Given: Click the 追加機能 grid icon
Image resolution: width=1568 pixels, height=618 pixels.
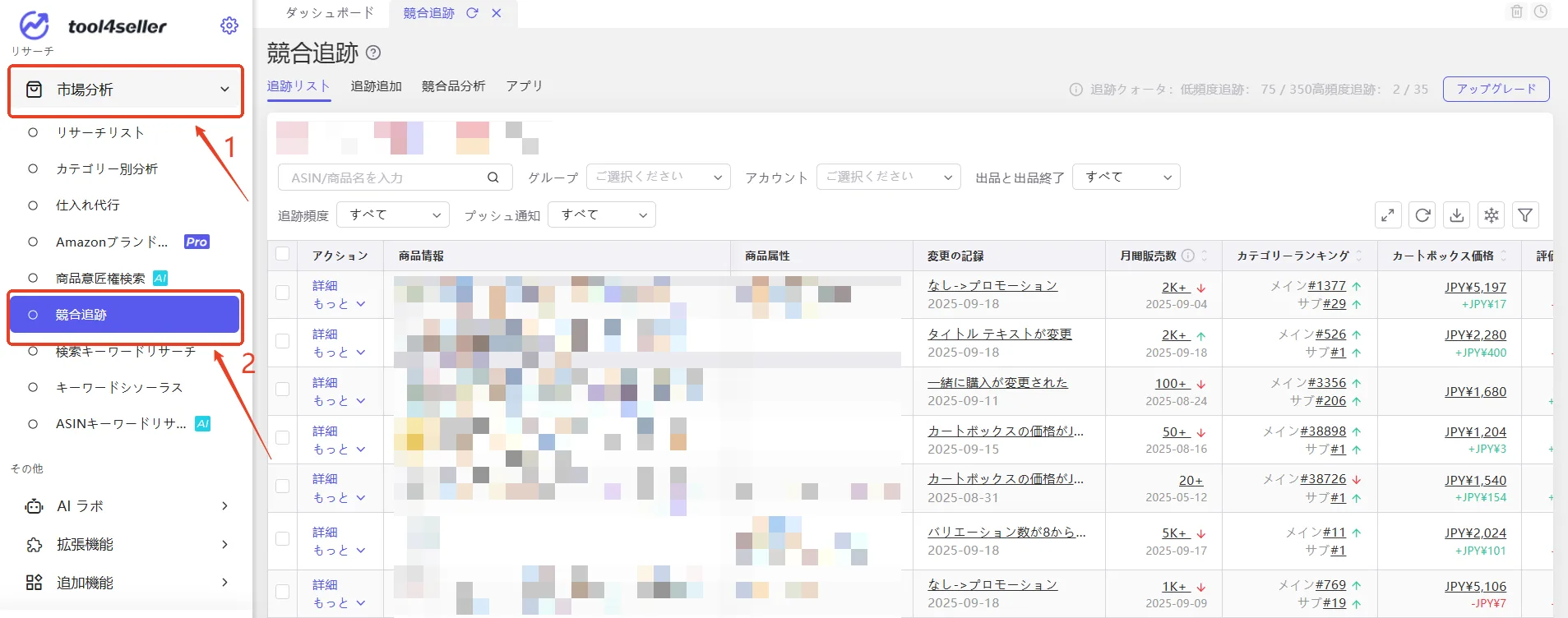Looking at the screenshot, I should 34,583.
